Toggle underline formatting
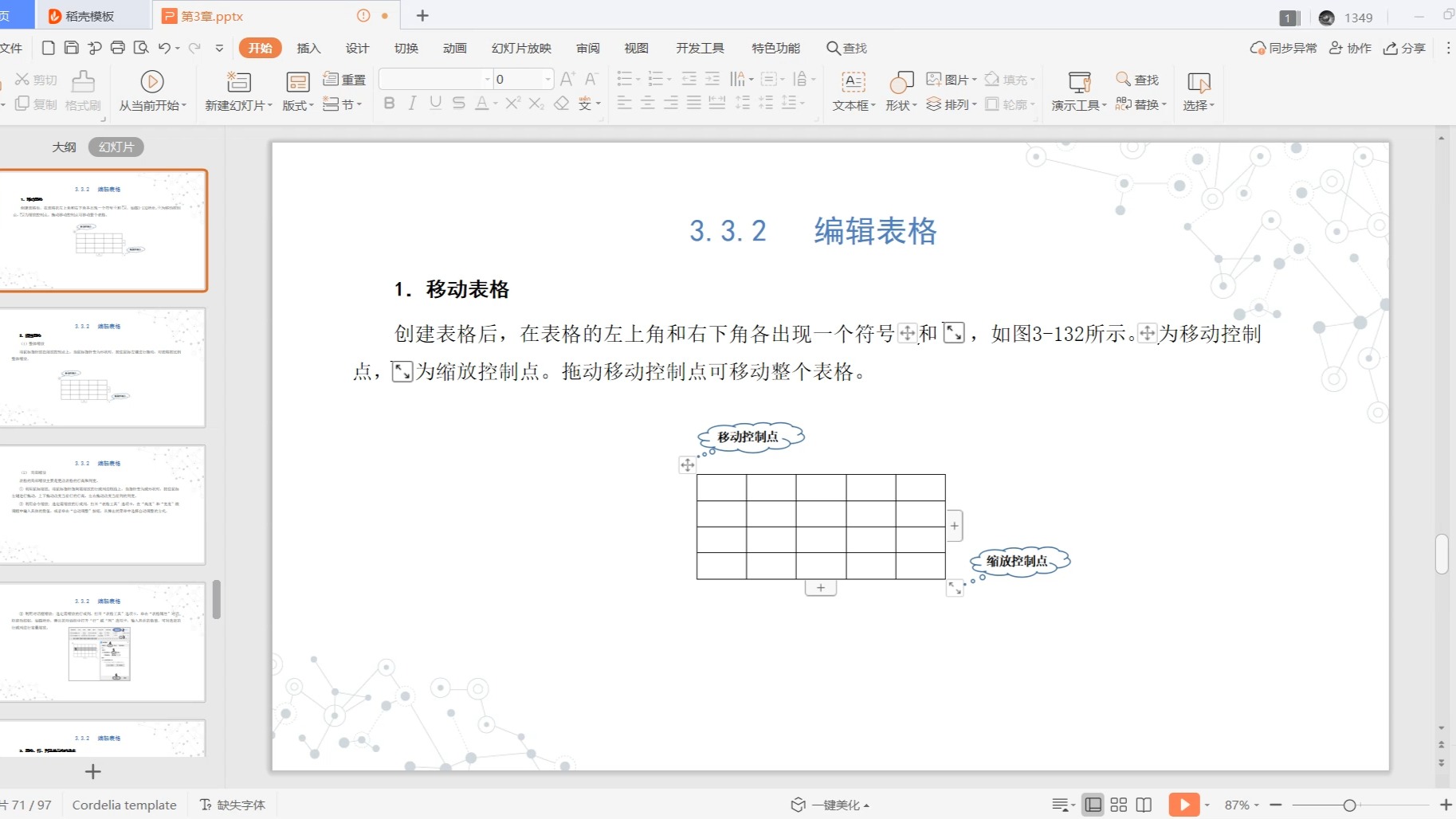 [434, 104]
